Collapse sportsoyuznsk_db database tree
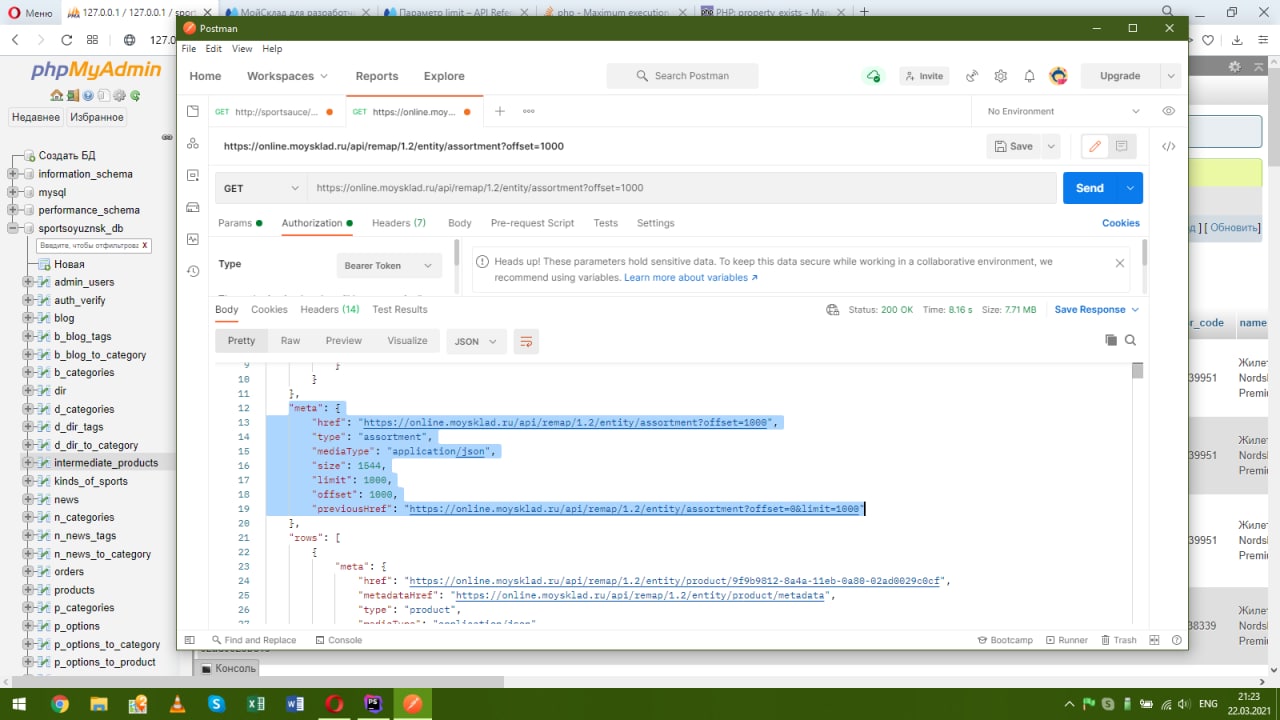 tap(14, 228)
